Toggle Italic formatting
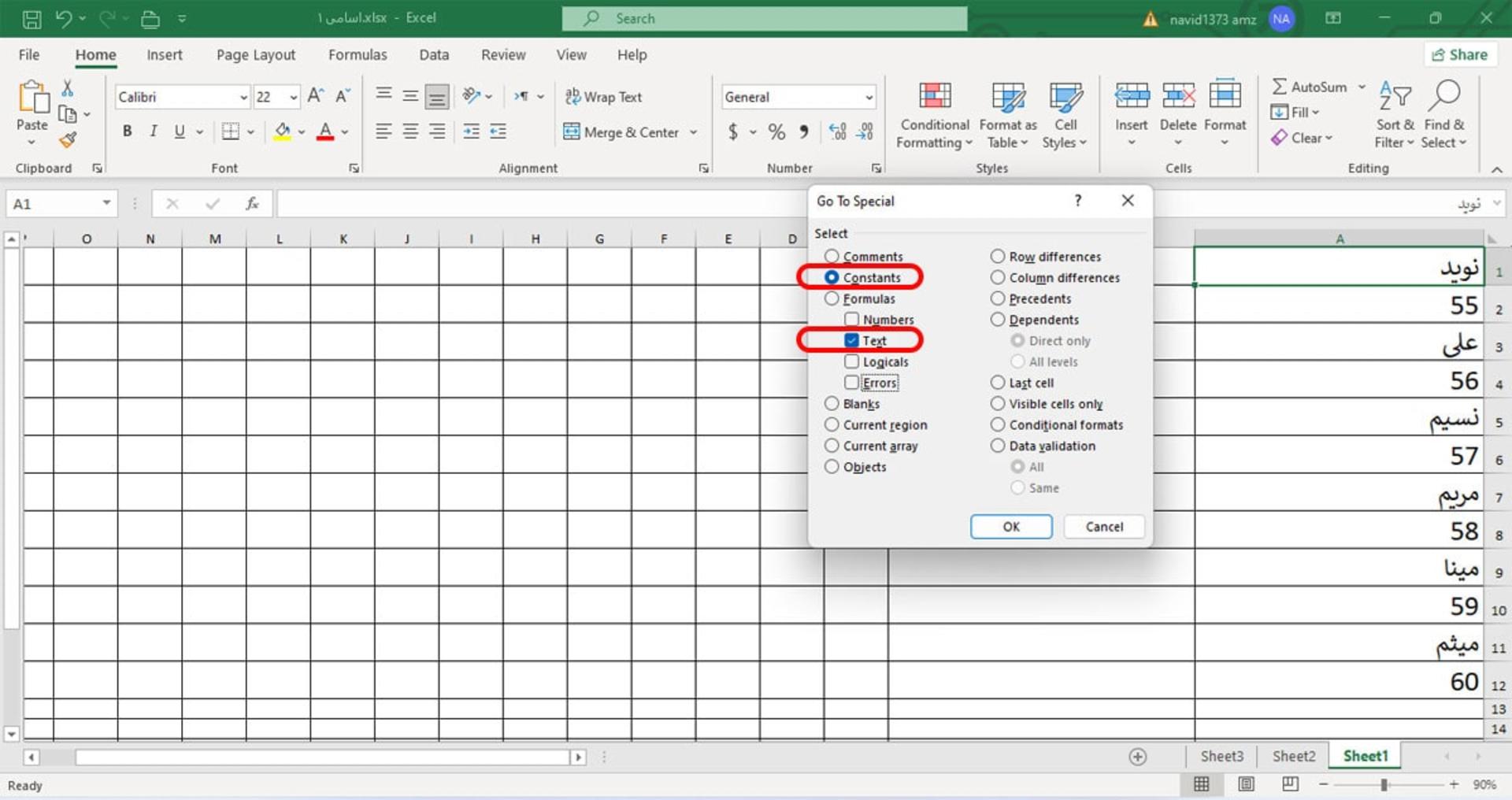The image size is (1512, 800). pos(154,131)
